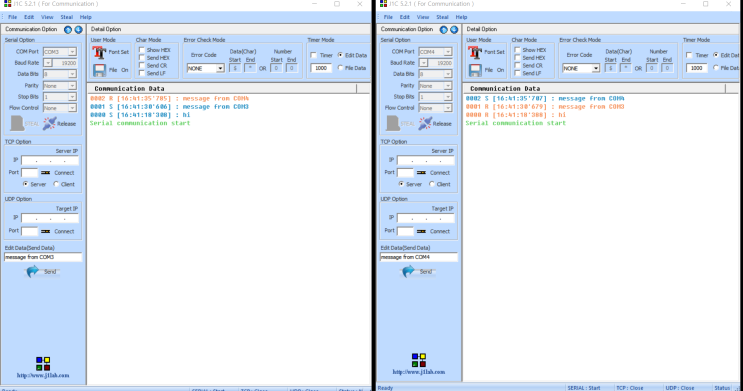Click TCP Port field in left window

click(x=29, y=173)
